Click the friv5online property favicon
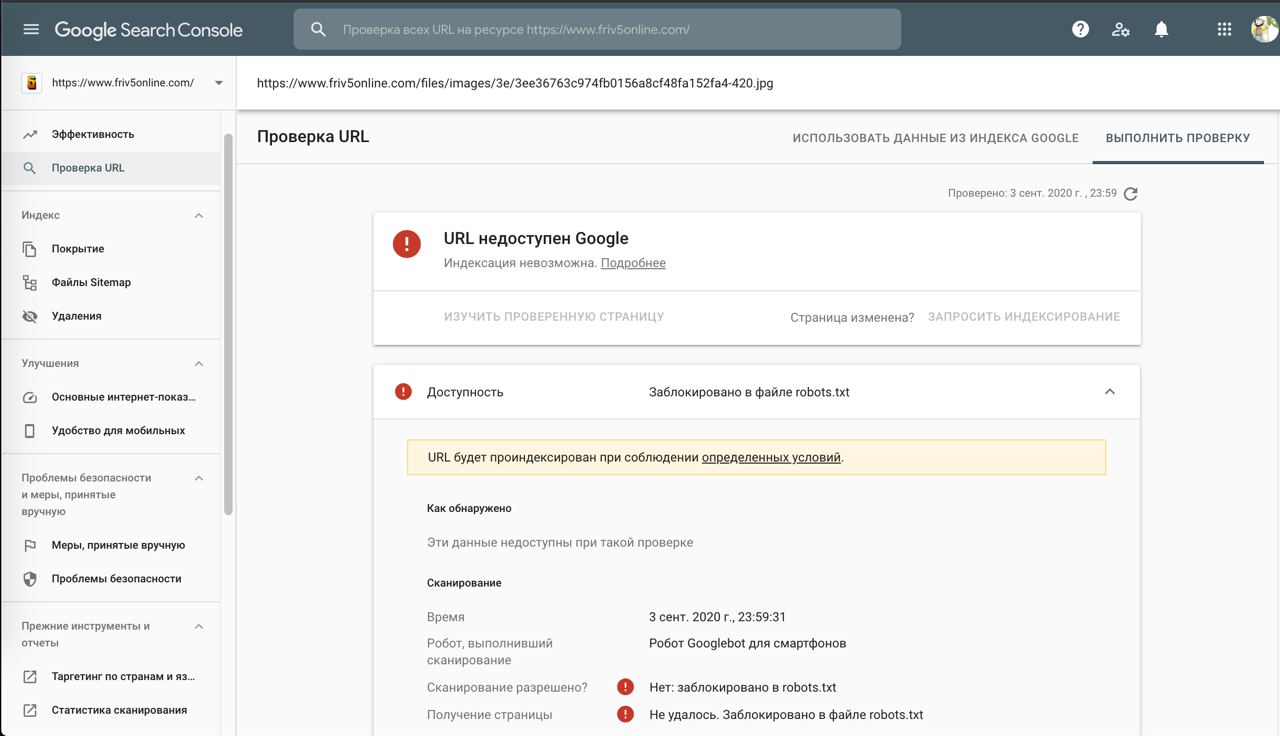Image resolution: width=1280 pixels, height=736 pixels. pyautogui.click(x=31, y=83)
